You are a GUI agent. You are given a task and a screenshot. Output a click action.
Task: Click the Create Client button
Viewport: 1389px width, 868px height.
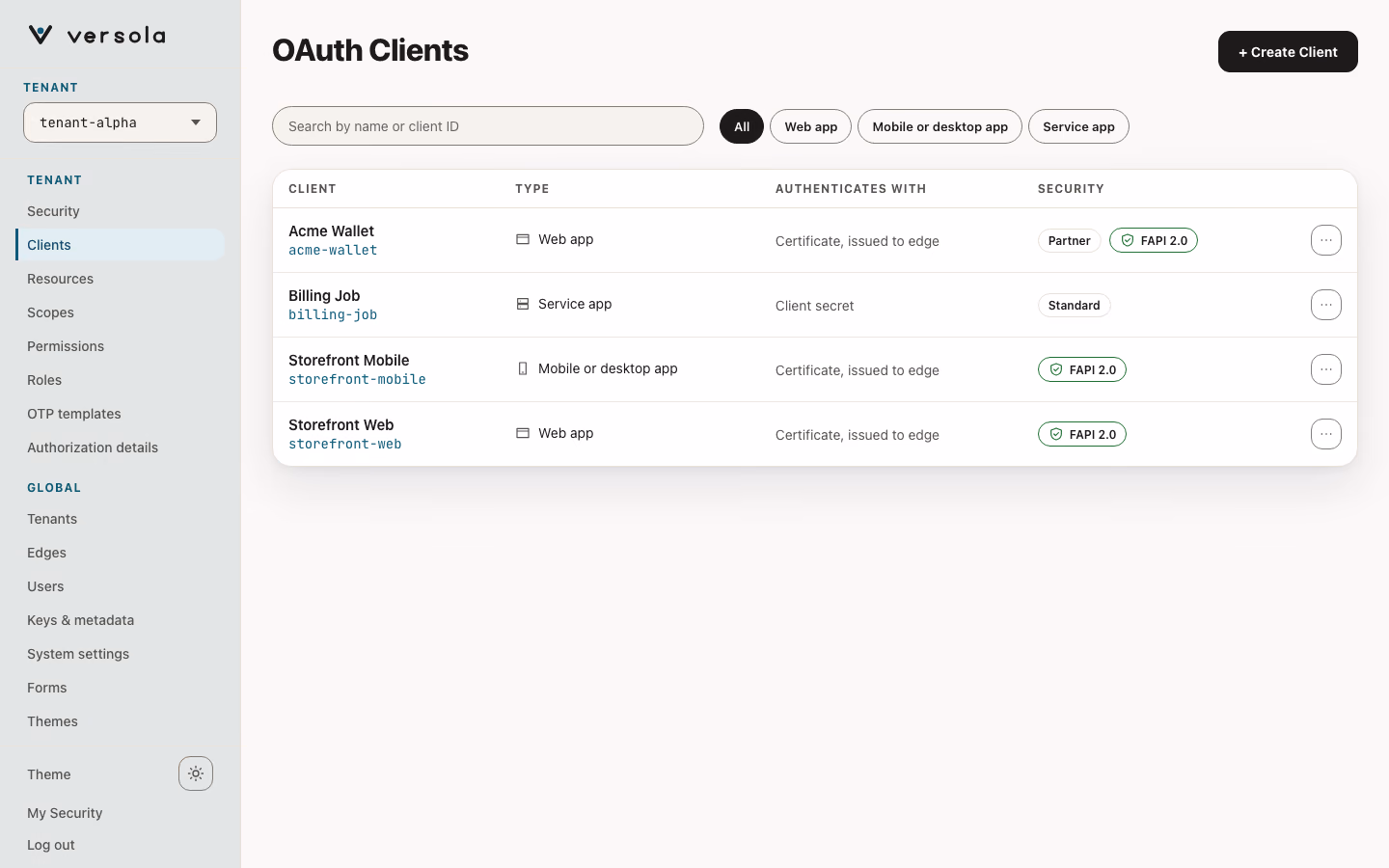pyautogui.click(x=1288, y=52)
